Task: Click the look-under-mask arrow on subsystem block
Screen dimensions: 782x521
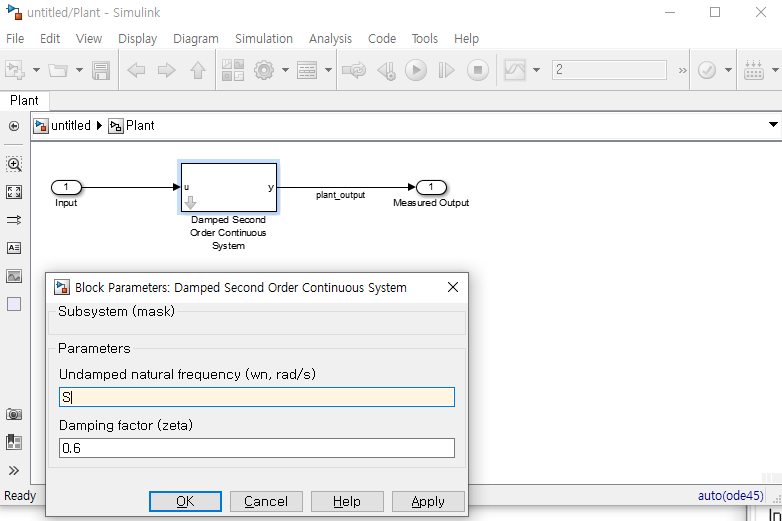Action: click(x=191, y=202)
